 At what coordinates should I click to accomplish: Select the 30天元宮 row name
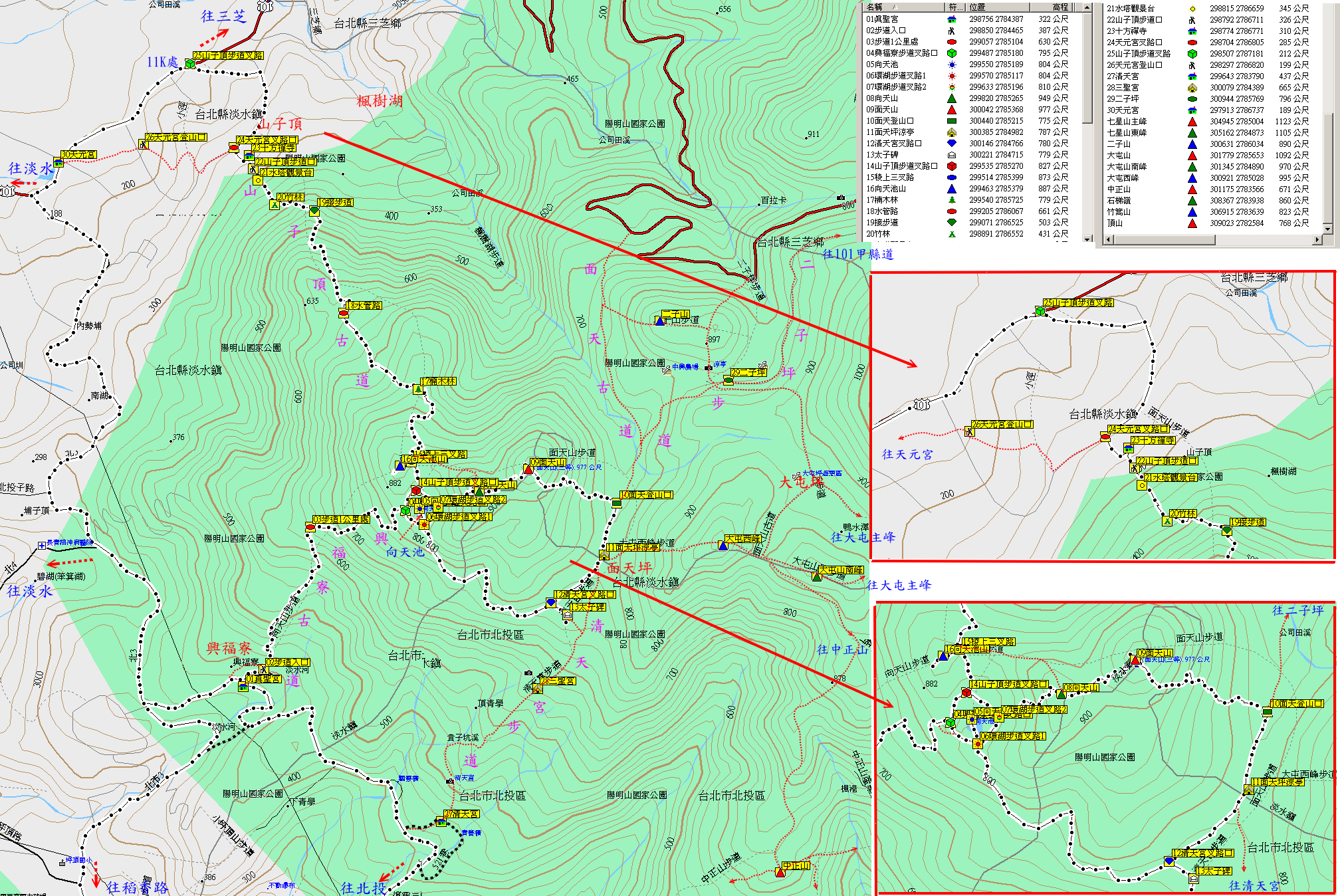pos(1123,110)
